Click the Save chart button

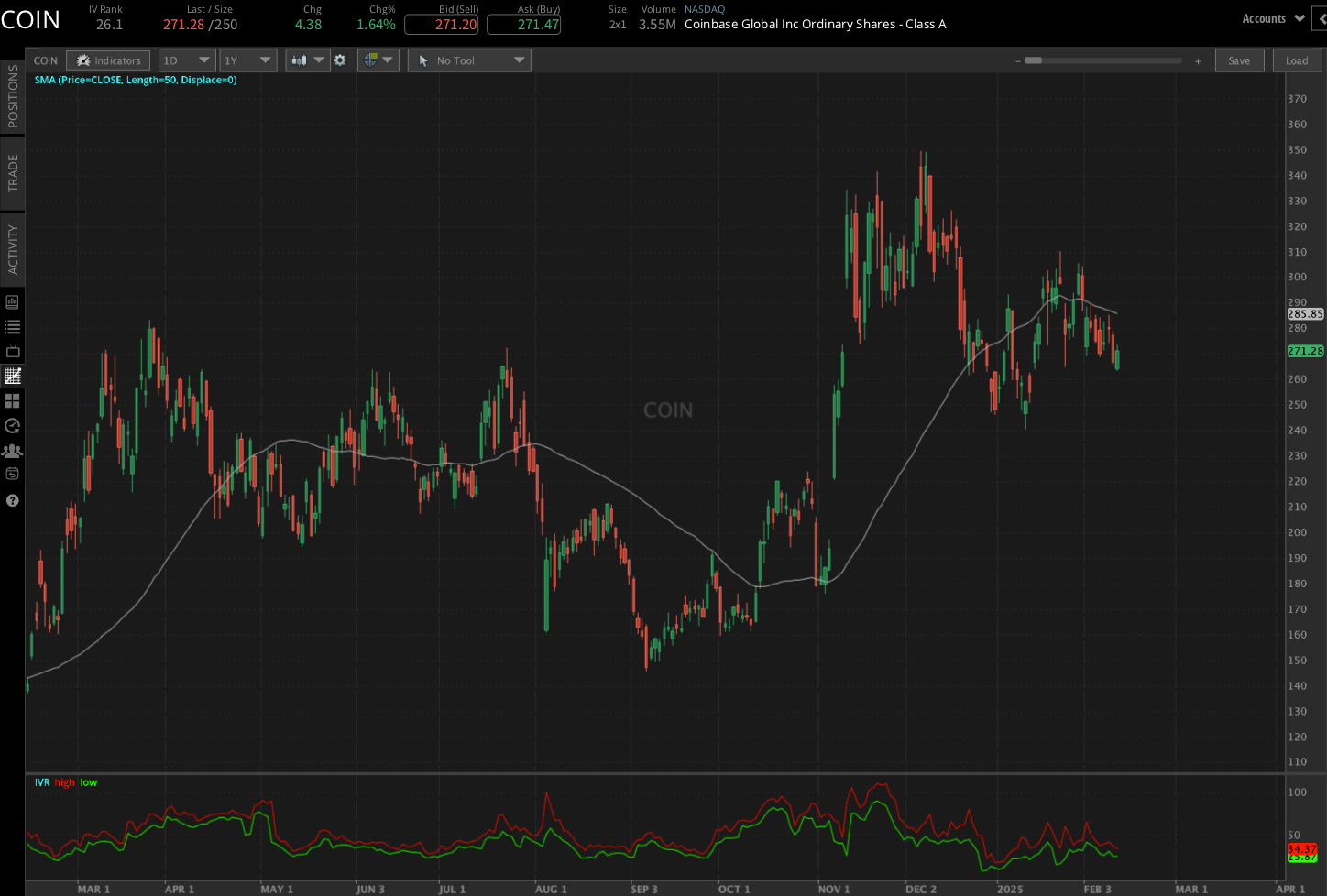(x=1239, y=60)
